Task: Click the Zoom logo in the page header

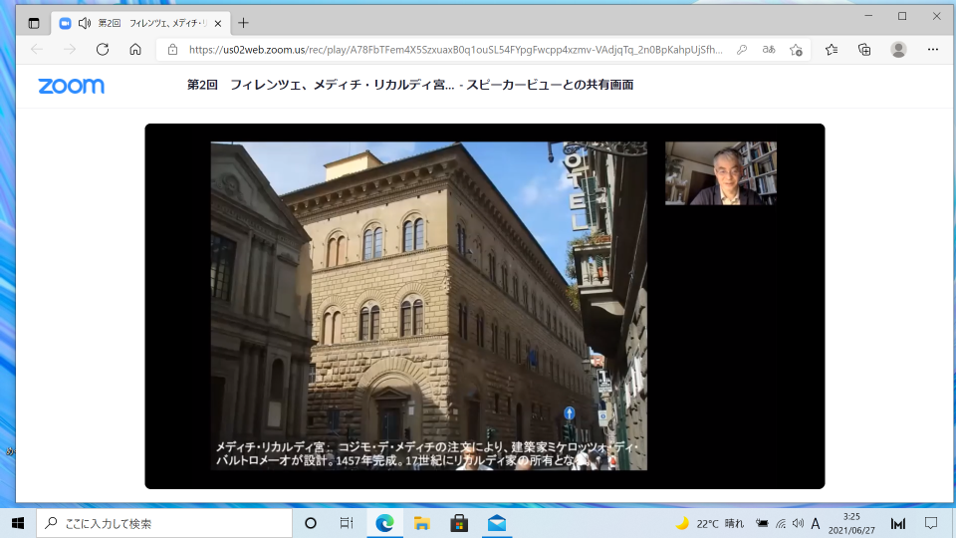Action: [71, 86]
